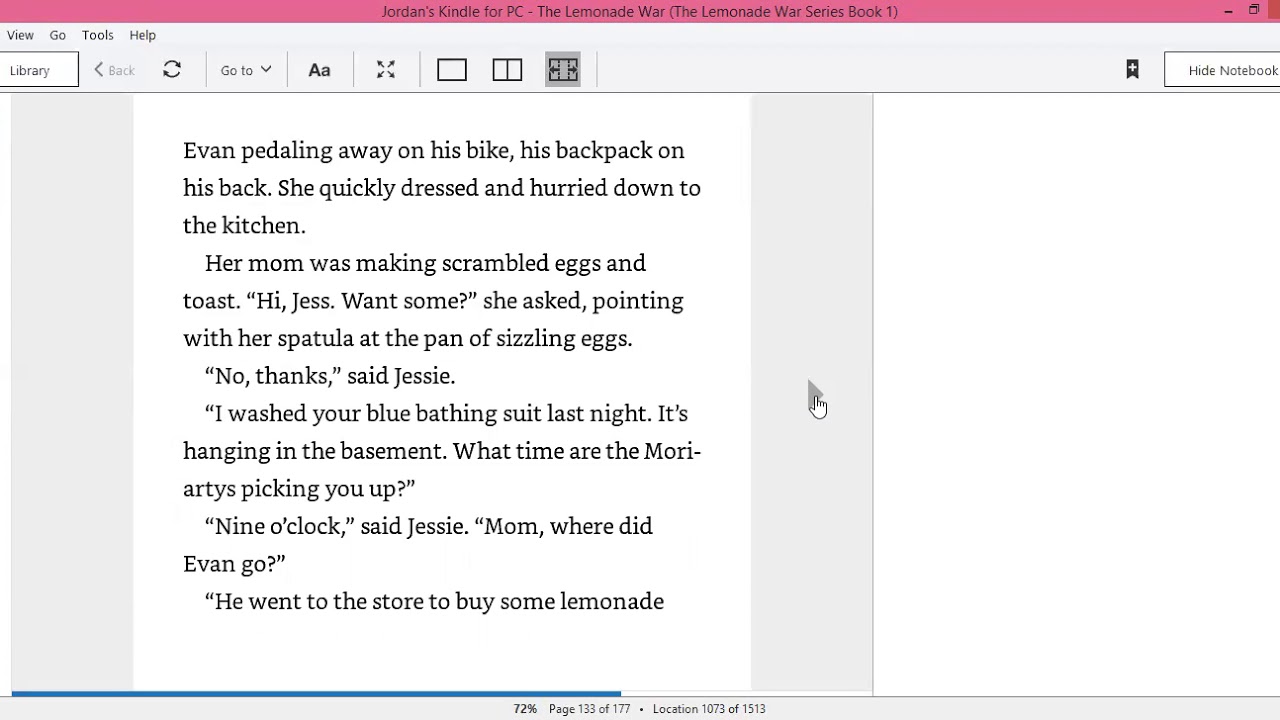Click the Back navigation button

click(114, 70)
